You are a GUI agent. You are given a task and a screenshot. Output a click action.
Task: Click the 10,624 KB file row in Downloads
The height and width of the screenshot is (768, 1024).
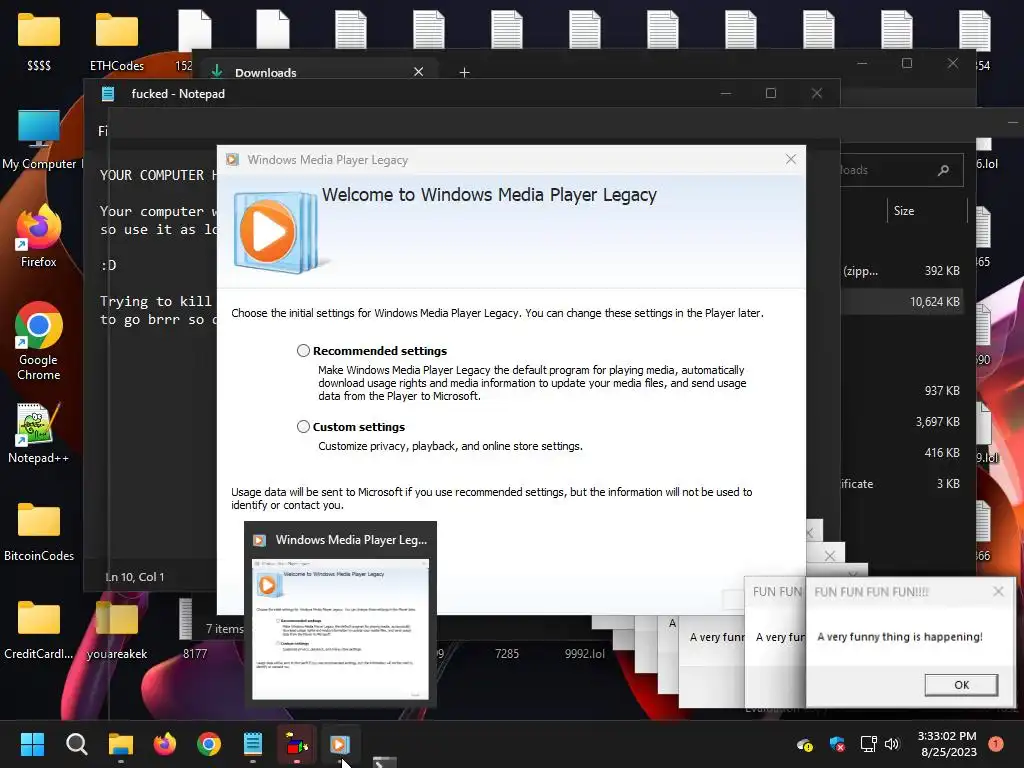[901, 302]
